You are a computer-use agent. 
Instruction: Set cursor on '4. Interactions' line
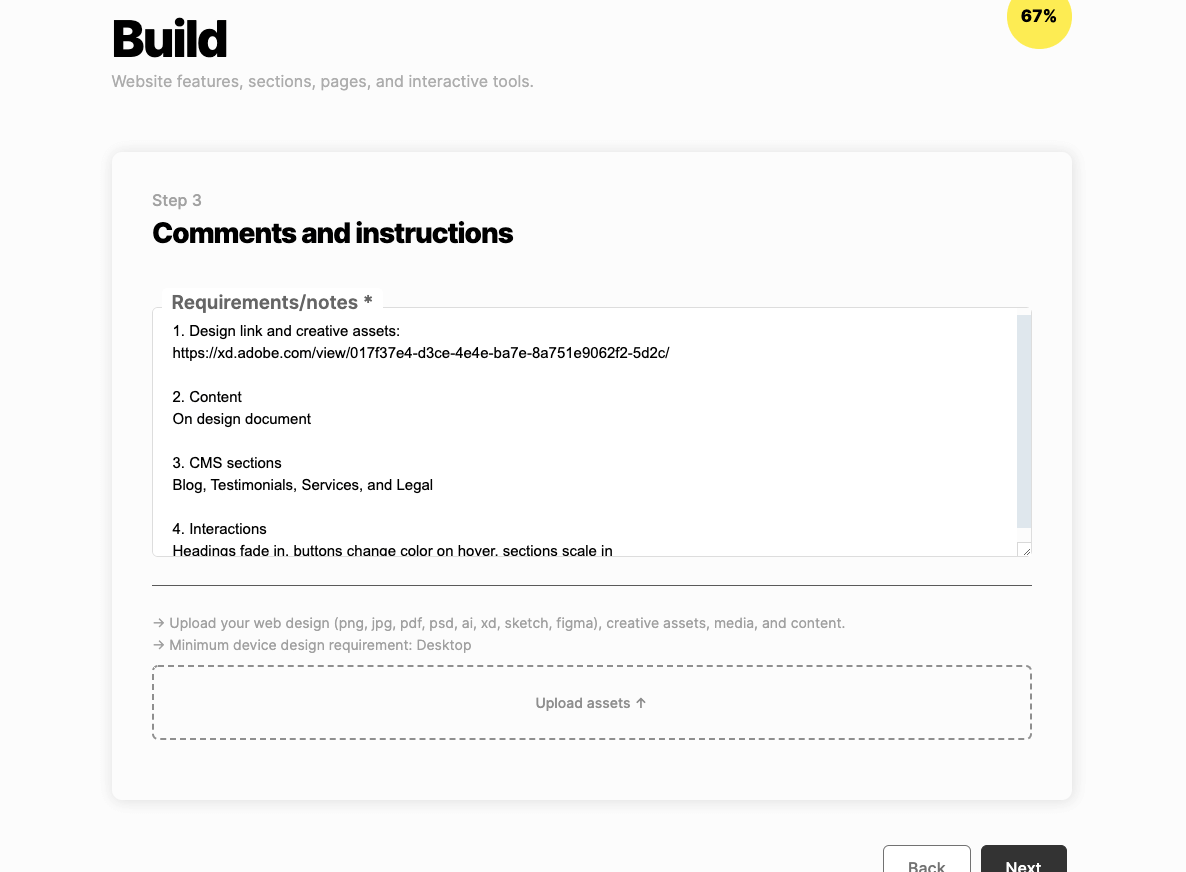pyautogui.click(x=219, y=529)
